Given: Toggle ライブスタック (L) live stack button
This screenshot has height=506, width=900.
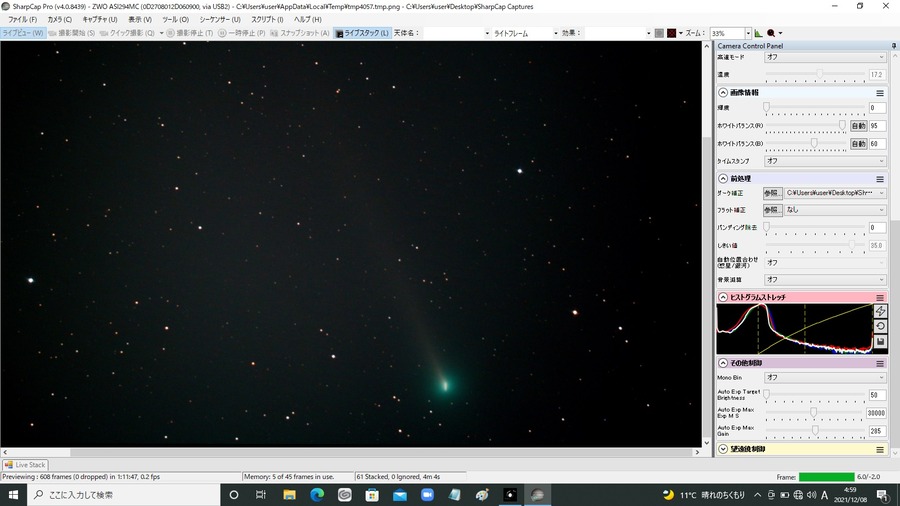Looking at the screenshot, I should click(362, 33).
